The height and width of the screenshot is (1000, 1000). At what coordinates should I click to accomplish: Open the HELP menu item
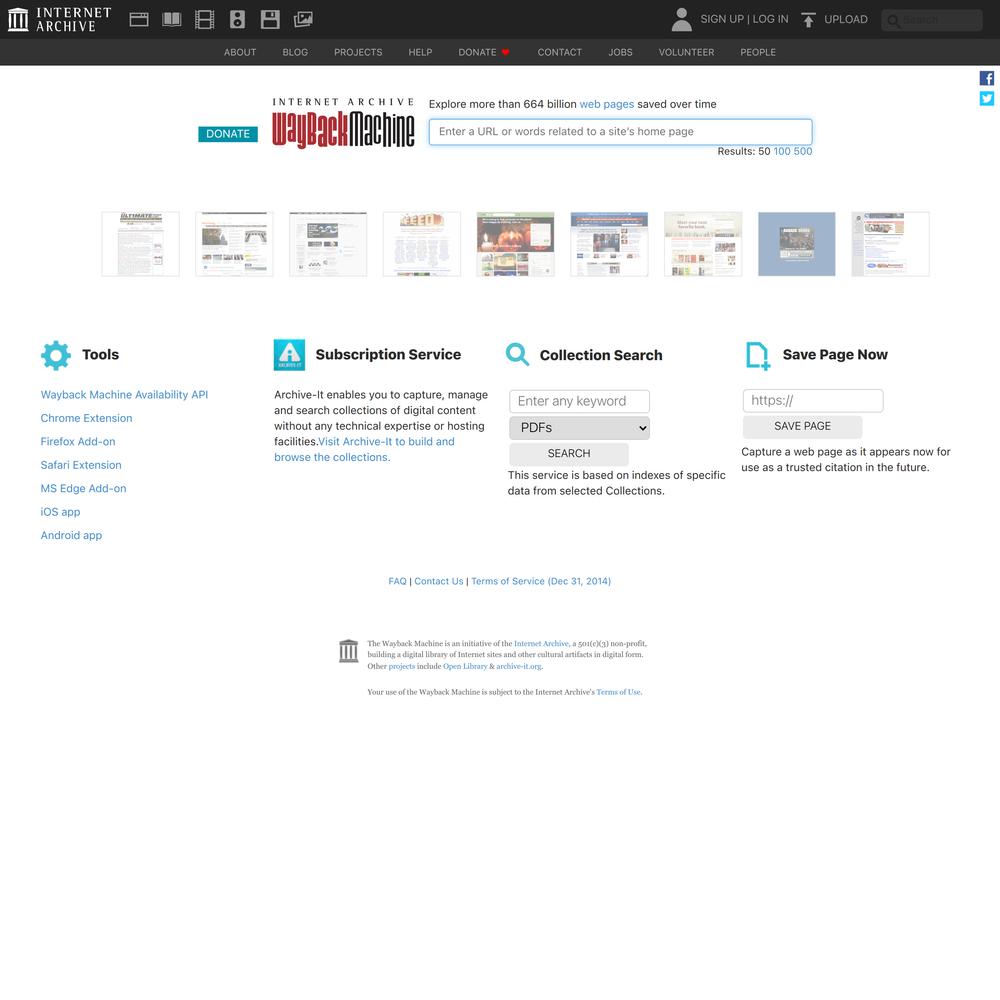(x=420, y=52)
